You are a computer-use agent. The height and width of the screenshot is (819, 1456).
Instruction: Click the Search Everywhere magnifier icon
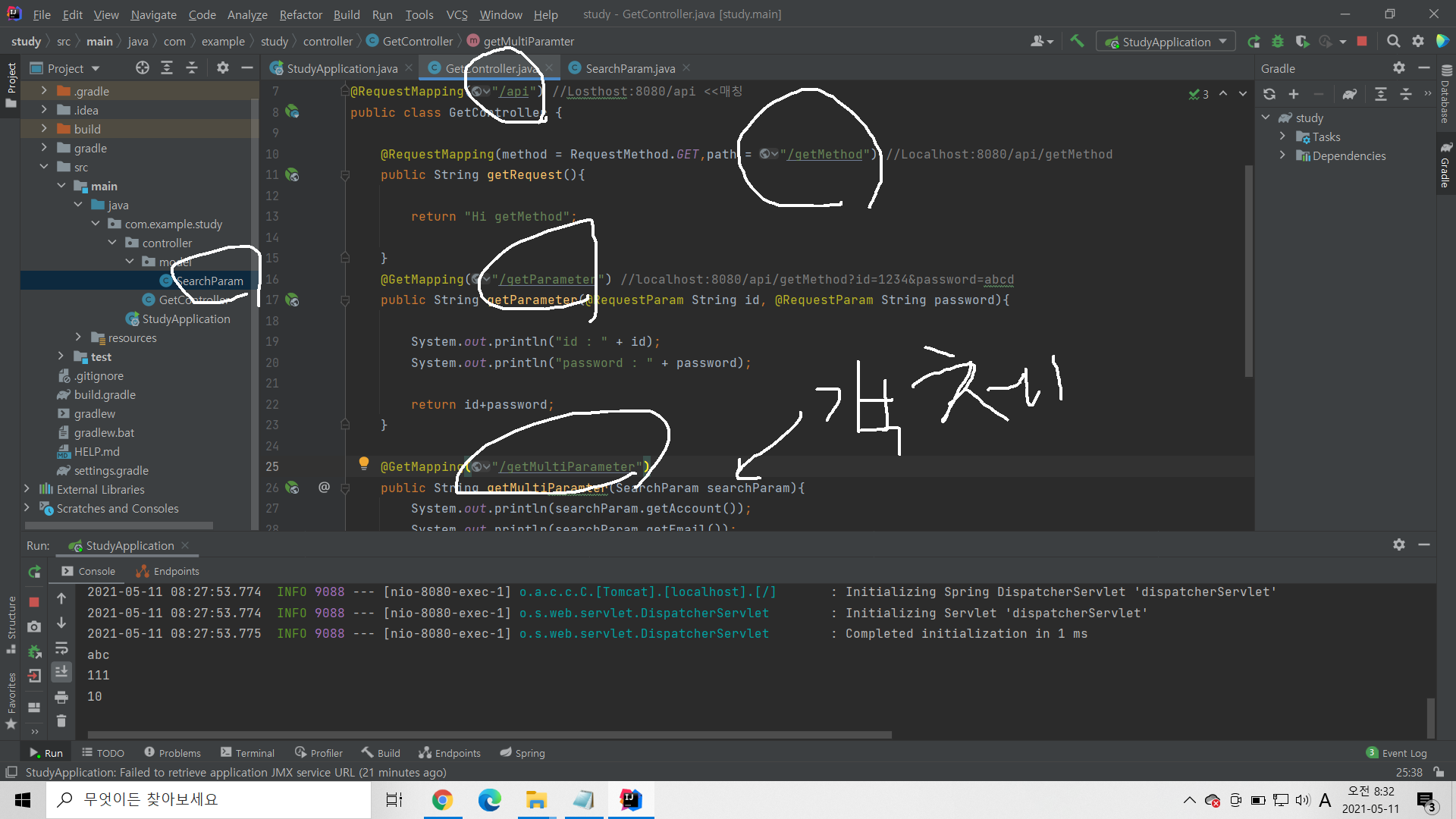(x=1393, y=42)
